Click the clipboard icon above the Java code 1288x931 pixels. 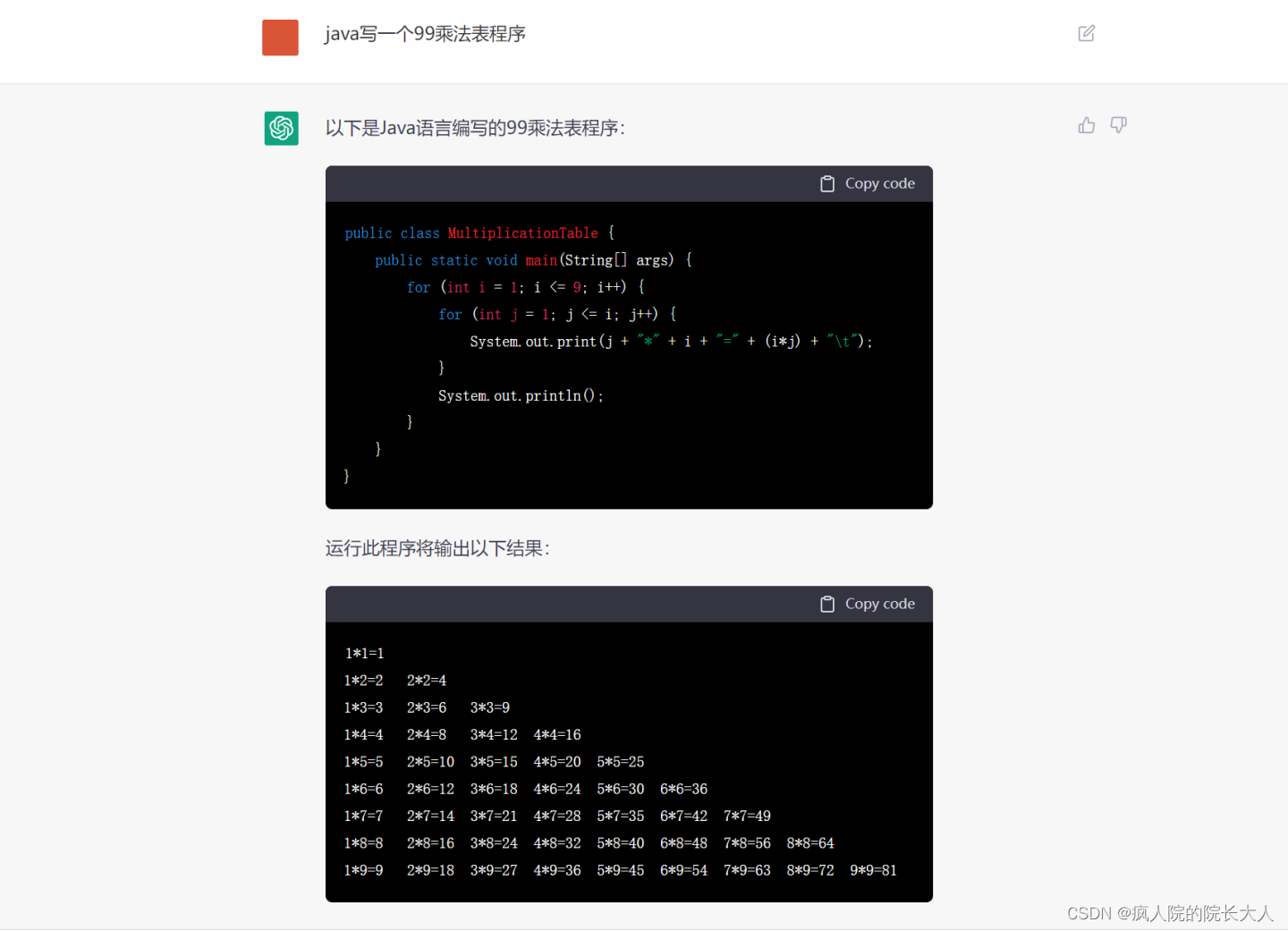pos(827,183)
